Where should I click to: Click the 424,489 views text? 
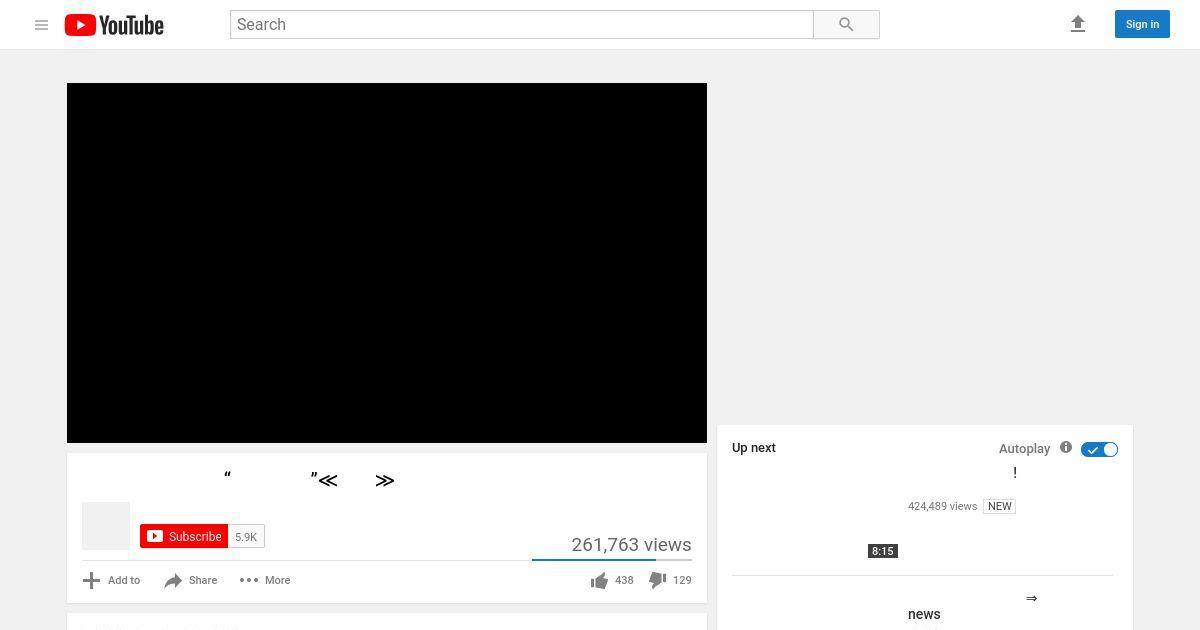click(x=942, y=506)
